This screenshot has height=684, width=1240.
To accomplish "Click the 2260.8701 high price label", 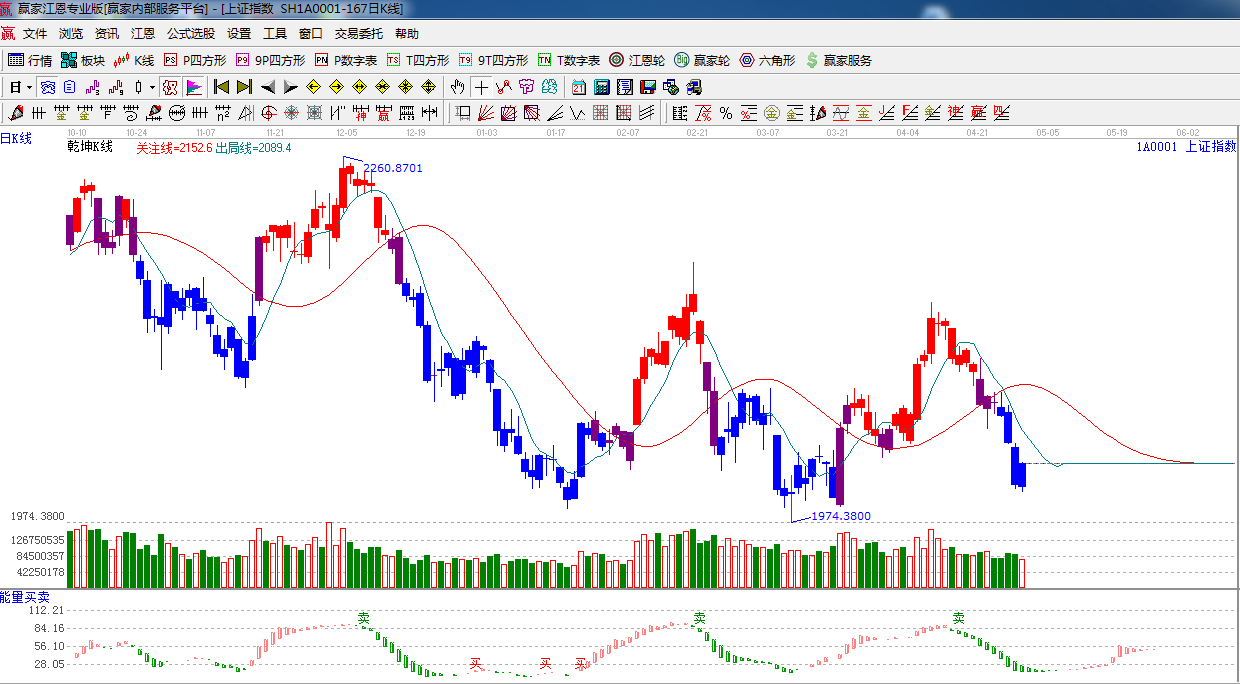I will point(392,168).
